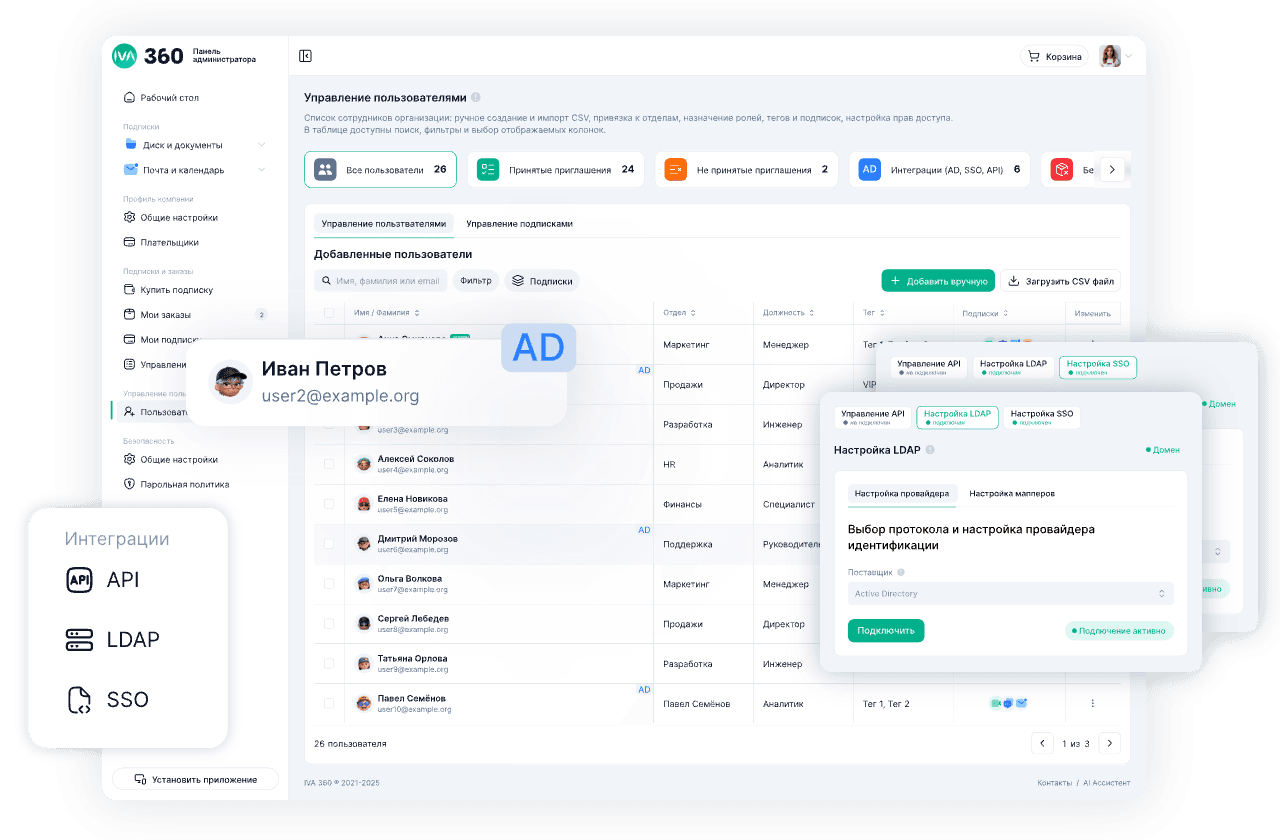Tick the checkbox for Ольга Волкова
This screenshot has width=1280, height=840.
pyautogui.click(x=329, y=584)
